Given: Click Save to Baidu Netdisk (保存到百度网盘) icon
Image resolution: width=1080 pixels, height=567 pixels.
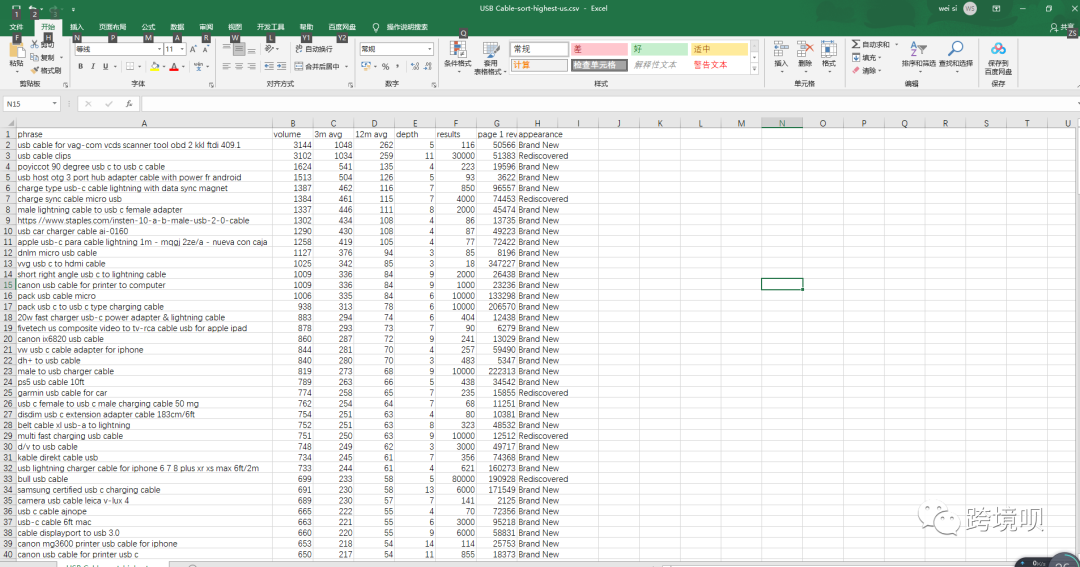Looking at the screenshot, I should (x=998, y=49).
